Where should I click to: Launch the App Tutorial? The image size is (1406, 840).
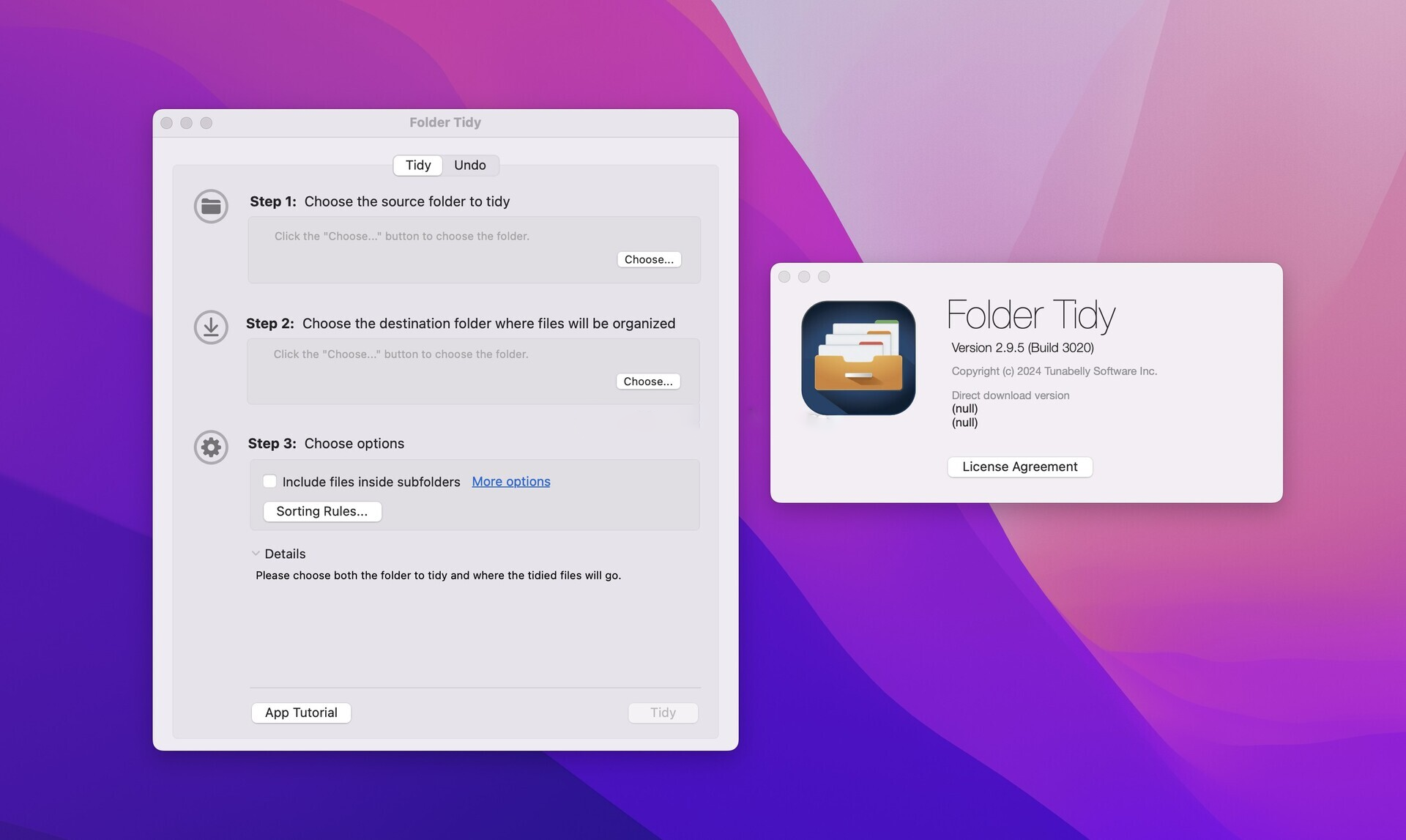tap(301, 713)
